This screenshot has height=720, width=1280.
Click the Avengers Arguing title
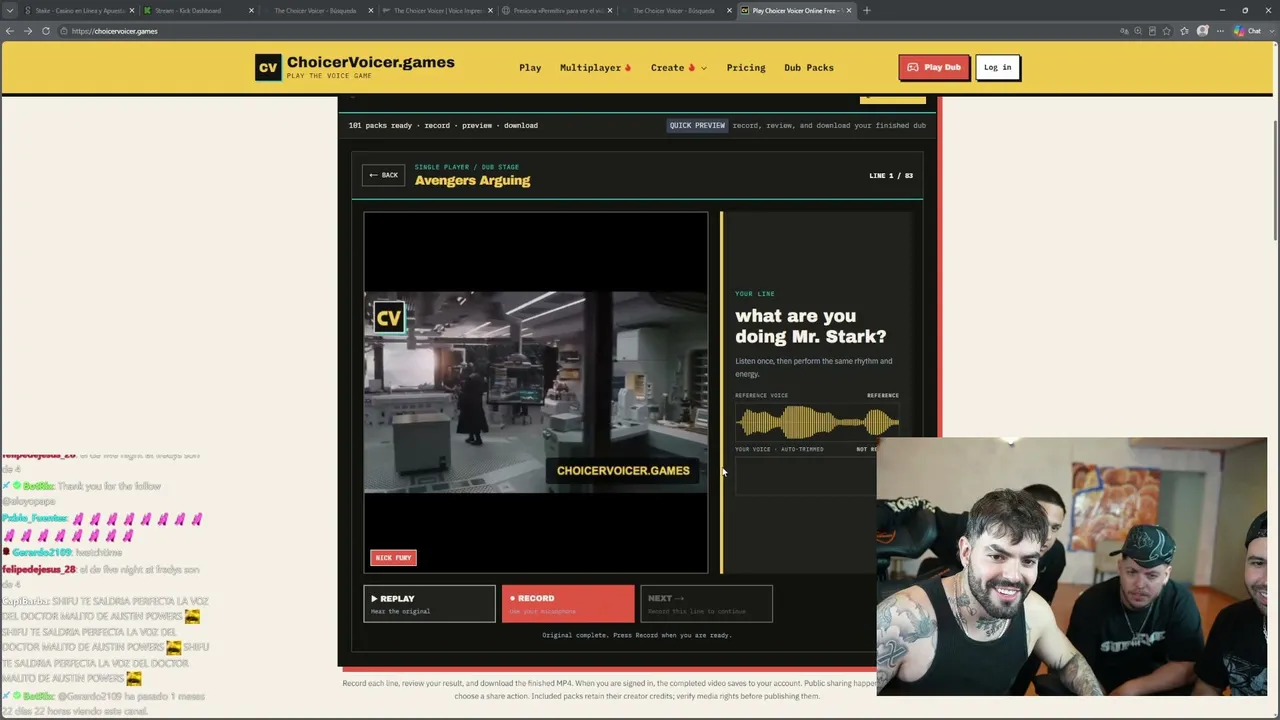coord(472,181)
